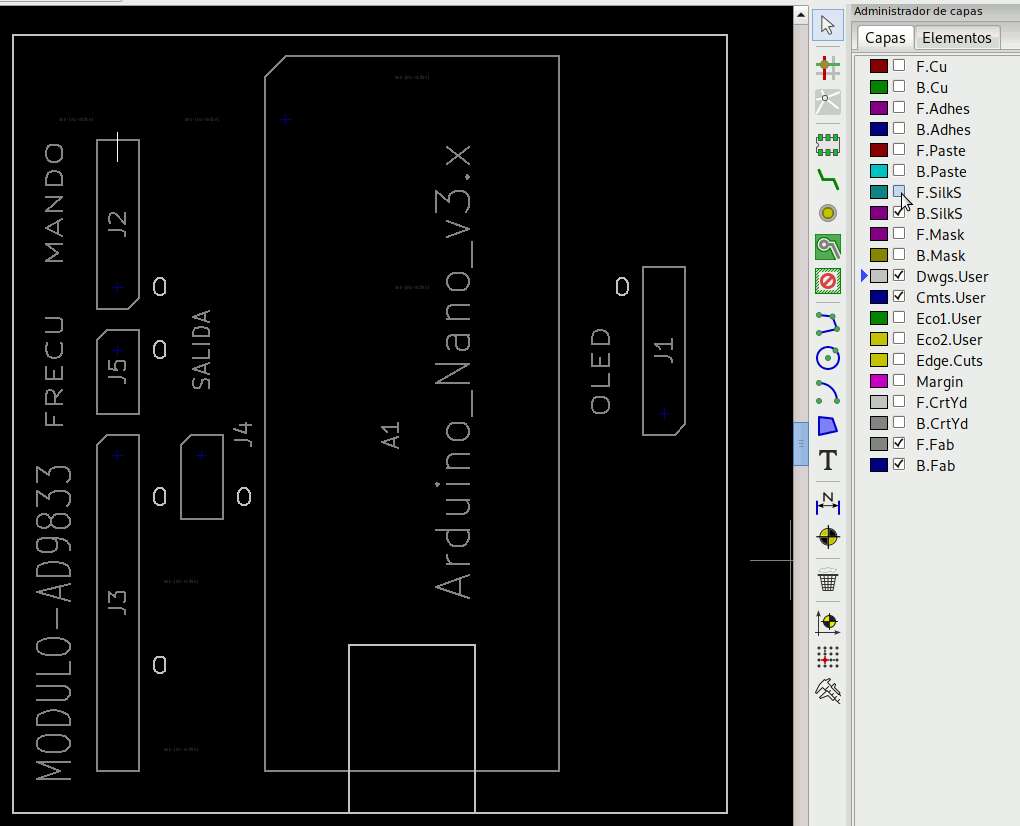Select the B.Adhes layer name

pyautogui.click(x=943, y=129)
